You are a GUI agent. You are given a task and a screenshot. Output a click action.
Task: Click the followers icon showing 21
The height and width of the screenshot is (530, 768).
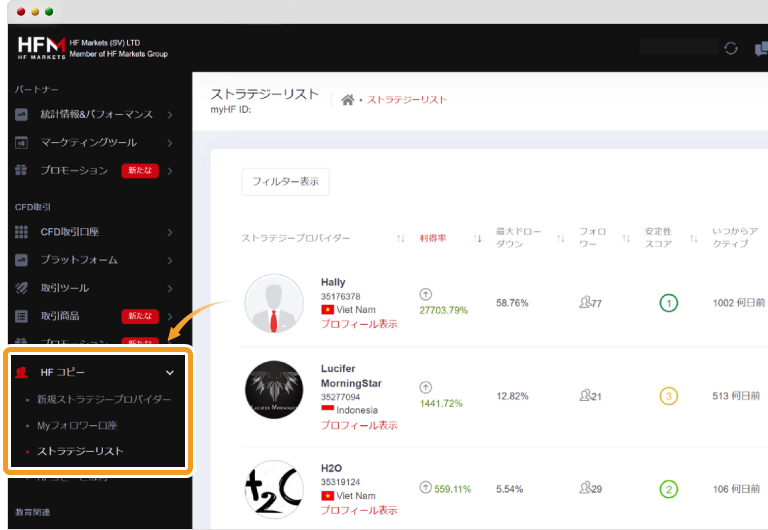pyautogui.click(x=585, y=395)
